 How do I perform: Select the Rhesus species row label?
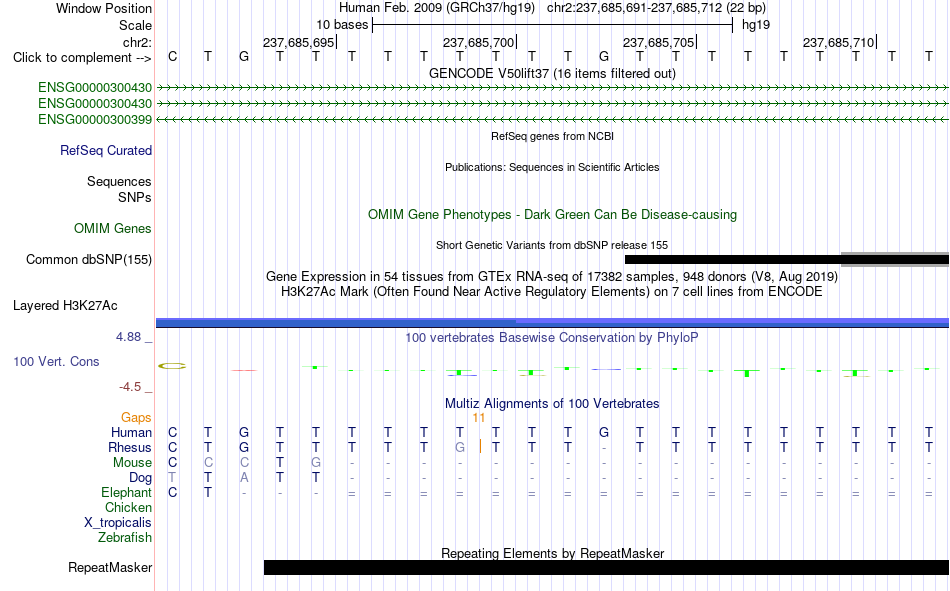(x=130, y=447)
